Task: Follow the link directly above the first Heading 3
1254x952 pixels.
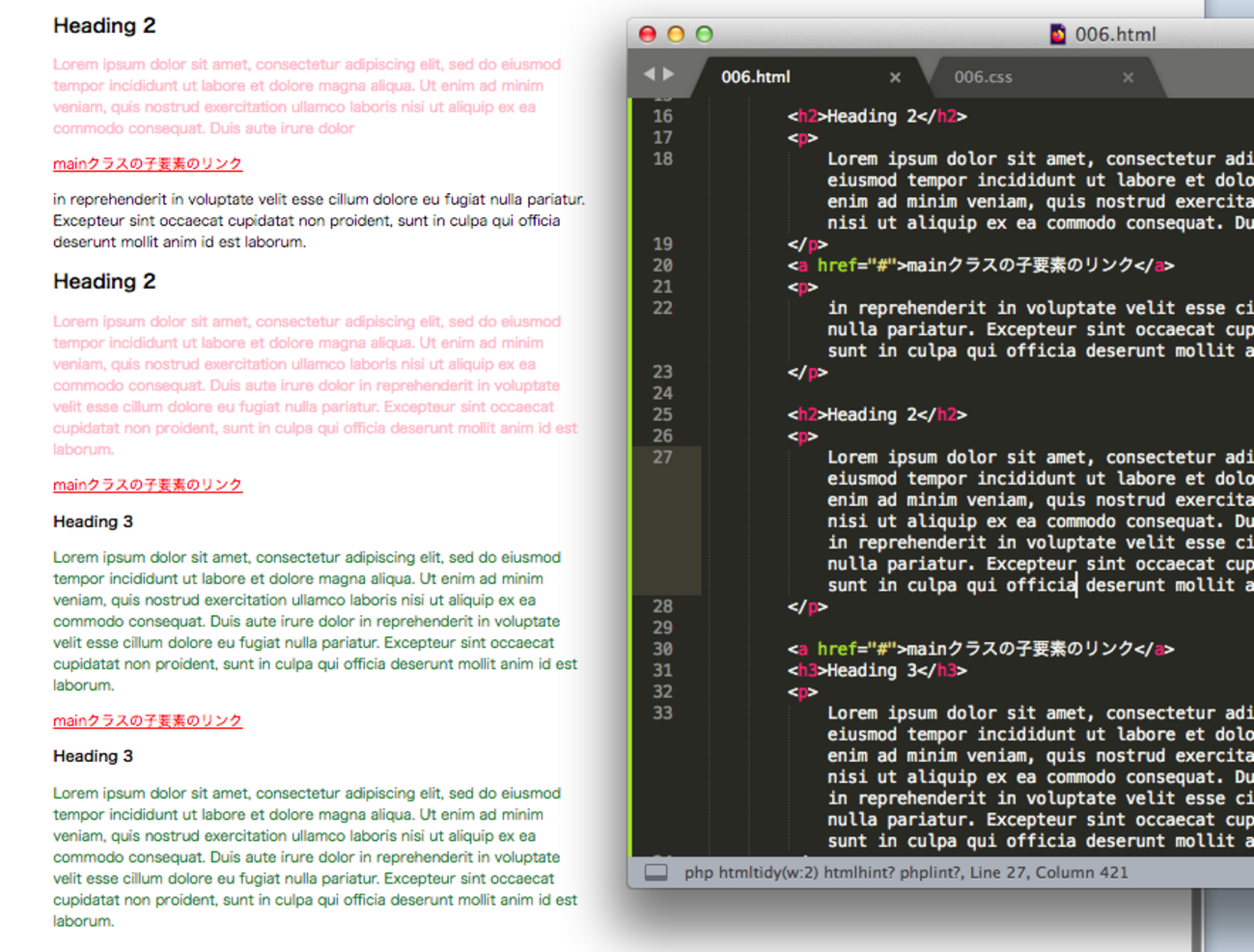Action: coord(147,485)
